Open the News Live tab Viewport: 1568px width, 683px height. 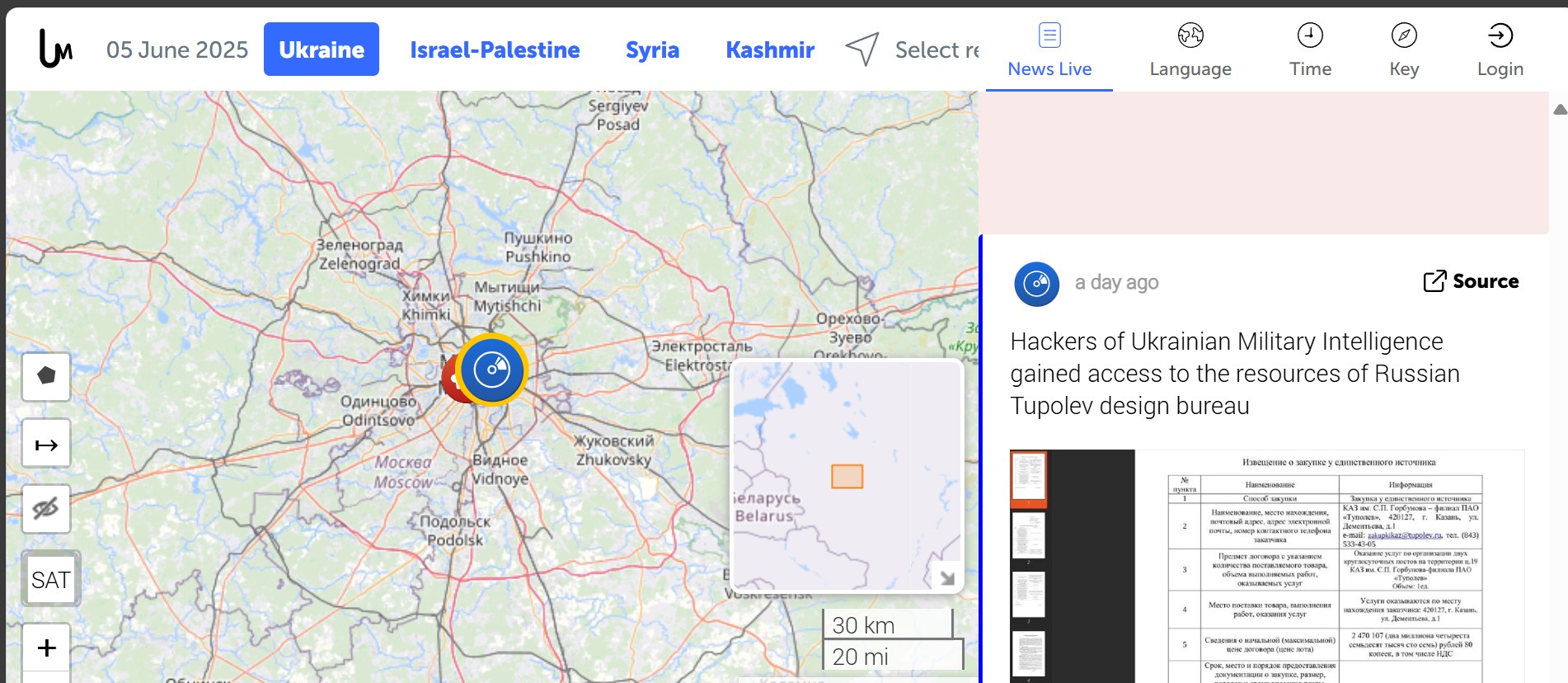(x=1049, y=50)
